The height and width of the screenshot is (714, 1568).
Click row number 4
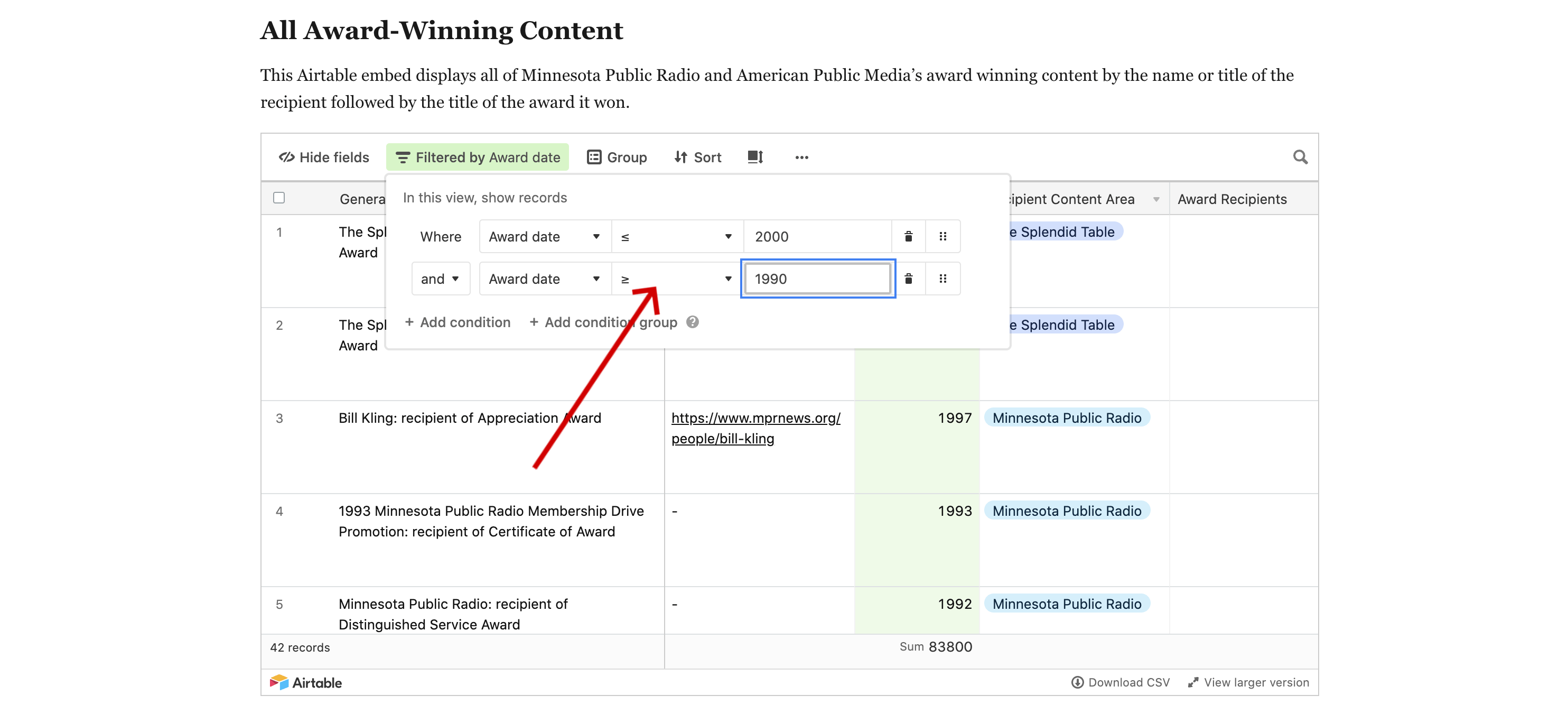point(279,511)
